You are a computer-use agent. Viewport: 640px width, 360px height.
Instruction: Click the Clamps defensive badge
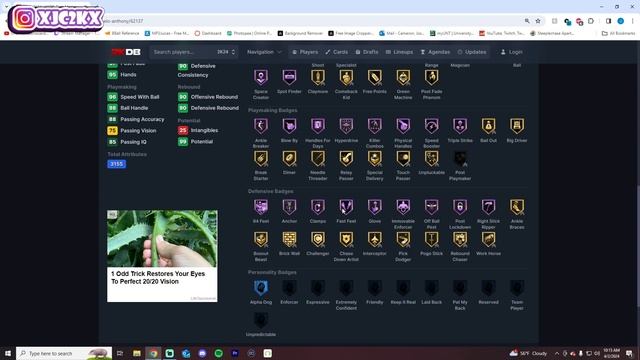click(x=318, y=207)
